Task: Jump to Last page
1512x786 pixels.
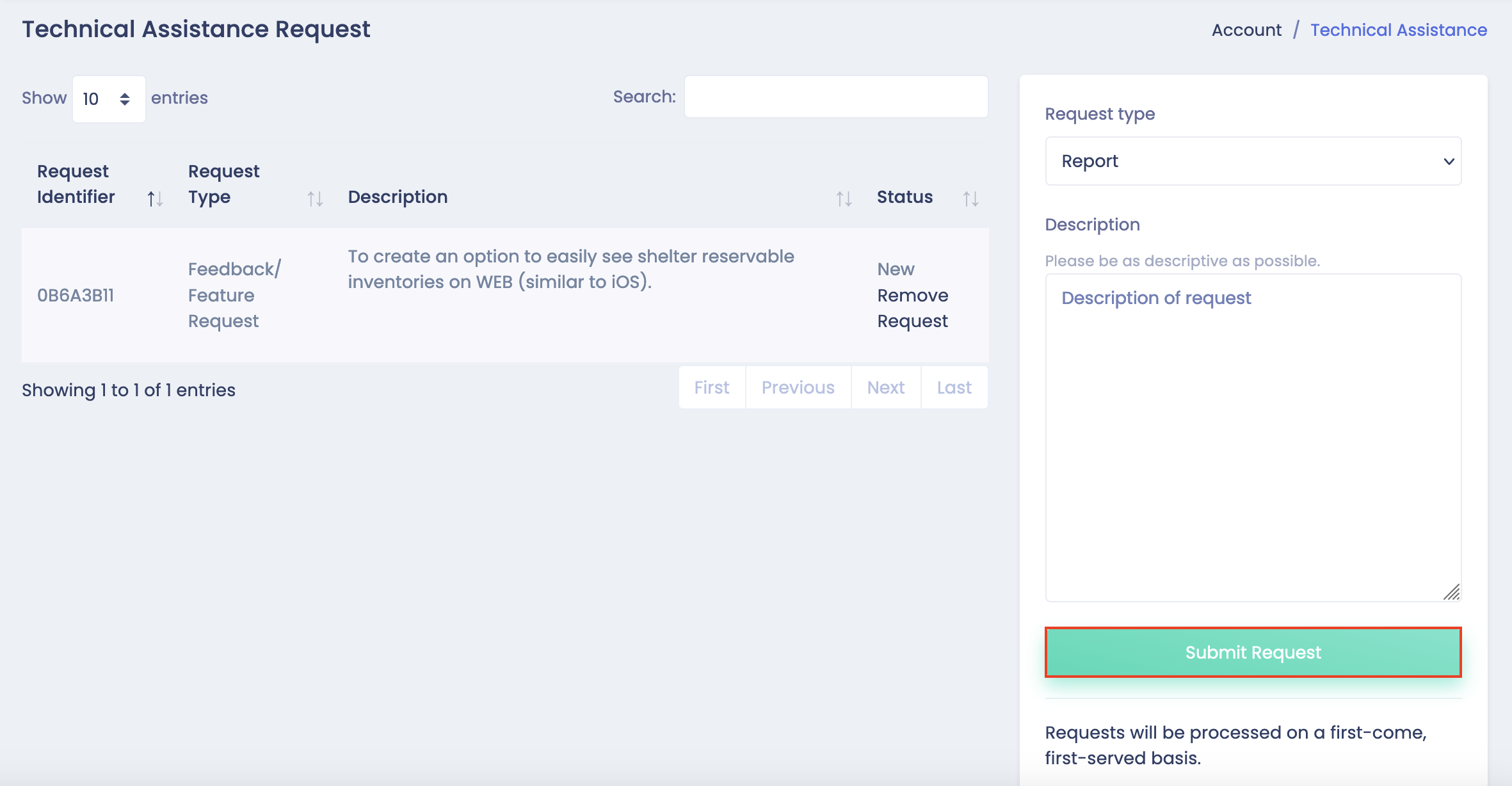Action: pyautogui.click(x=954, y=387)
